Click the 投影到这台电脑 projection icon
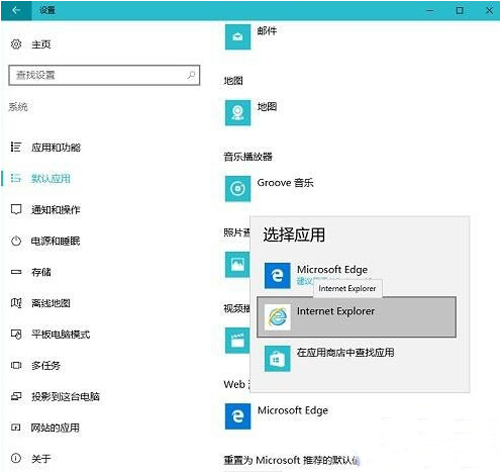 [16, 396]
